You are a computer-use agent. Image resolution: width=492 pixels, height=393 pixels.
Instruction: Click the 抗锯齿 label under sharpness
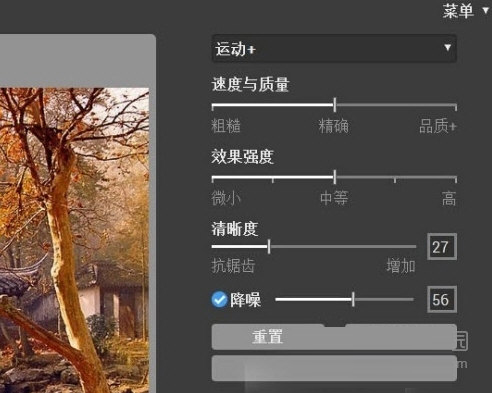click(x=233, y=266)
